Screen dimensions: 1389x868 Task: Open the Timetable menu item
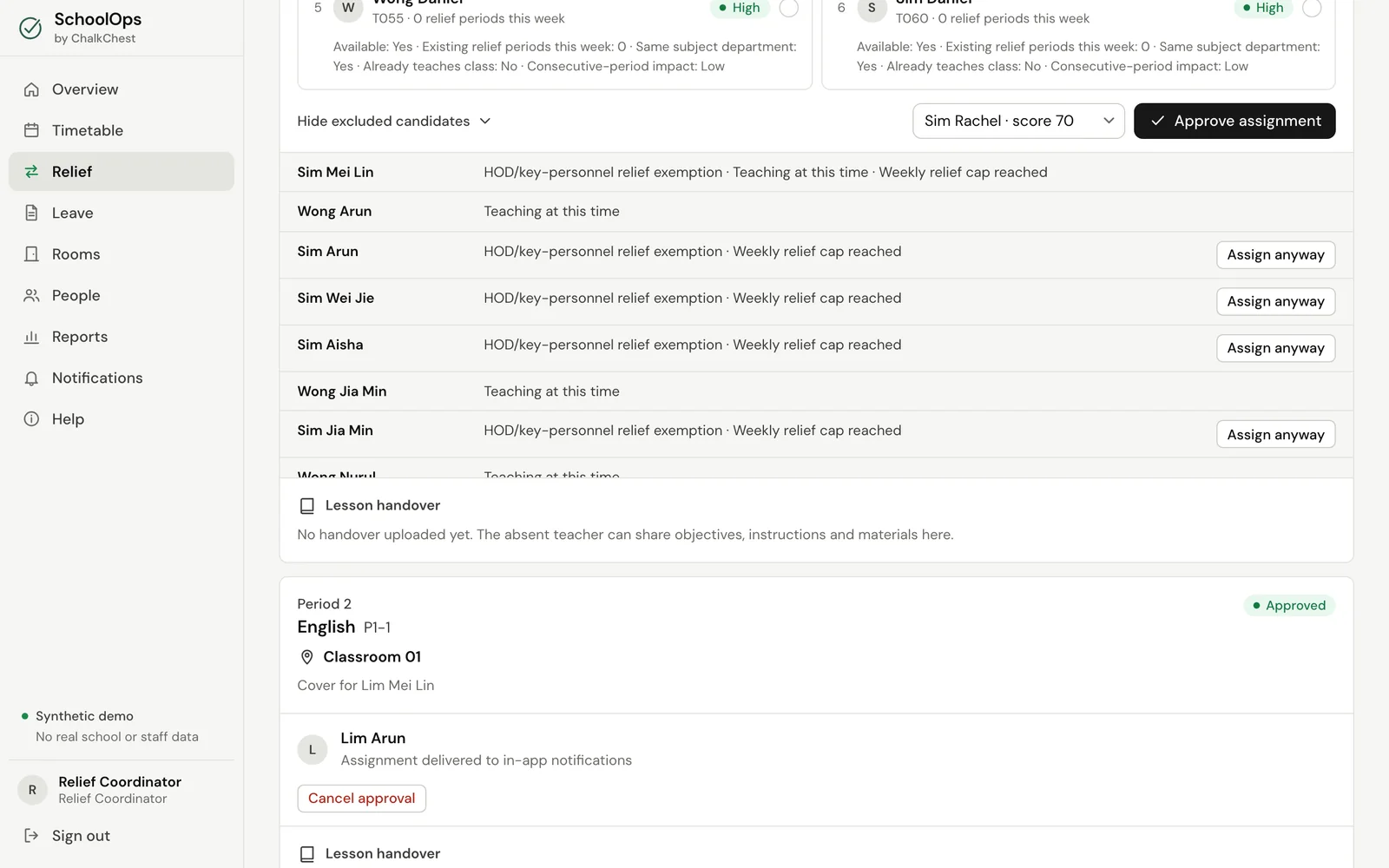(x=122, y=130)
